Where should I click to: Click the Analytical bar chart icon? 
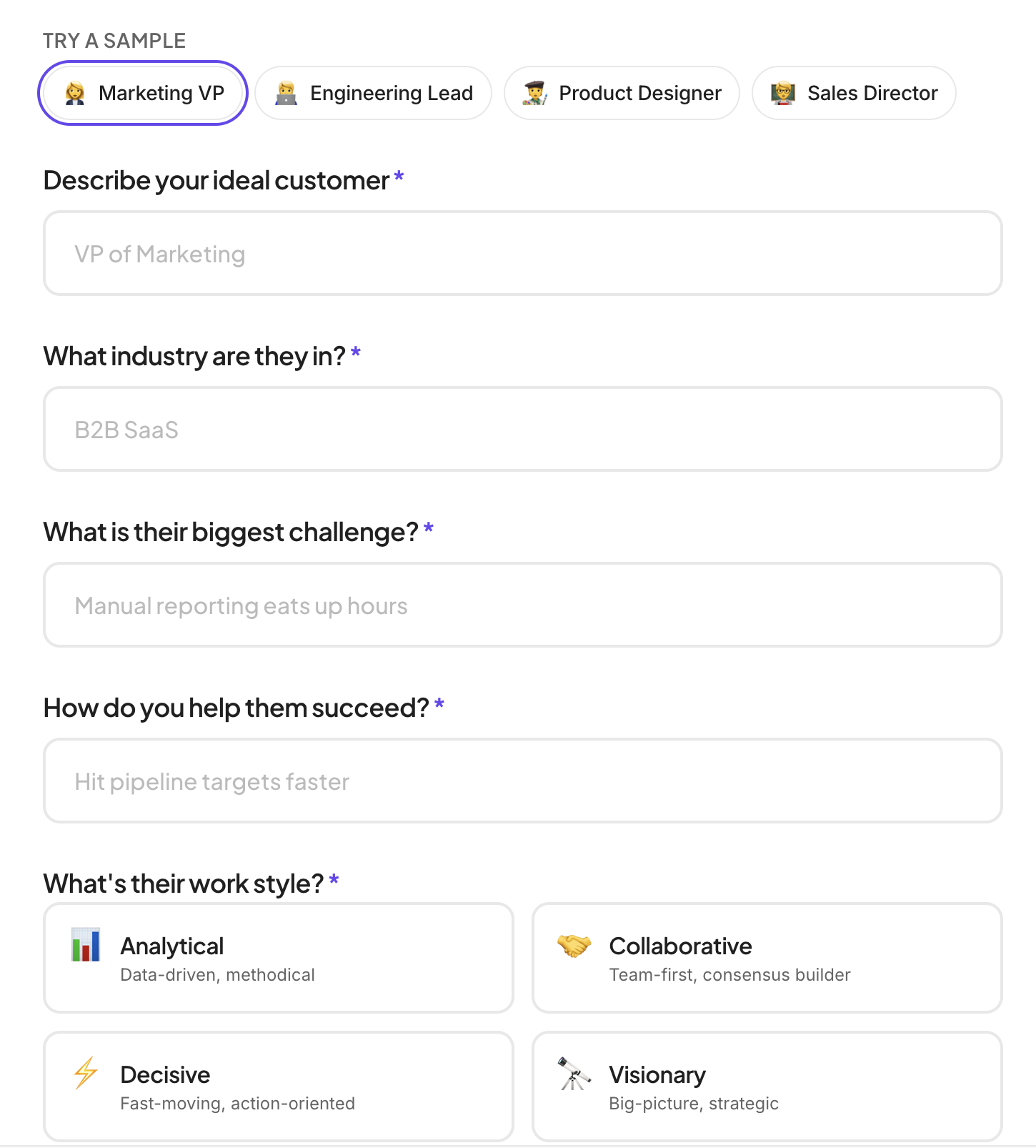click(86, 944)
